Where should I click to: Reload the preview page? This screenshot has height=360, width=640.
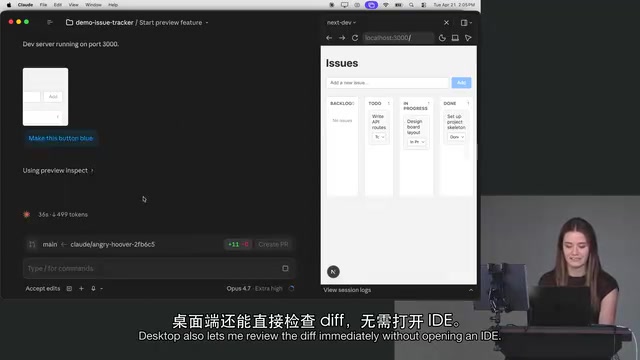pyautogui.click(x=355, y=38)
